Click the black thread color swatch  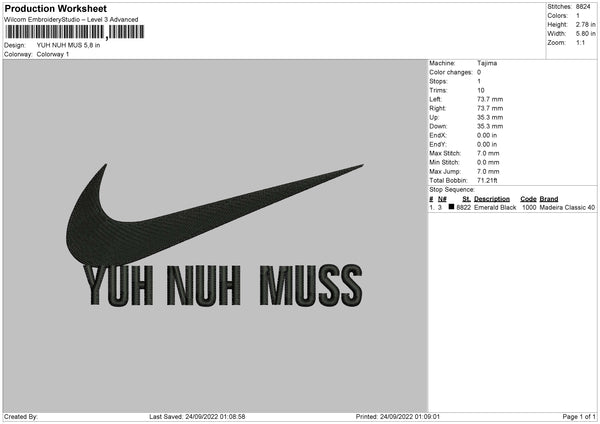[452, 207]
